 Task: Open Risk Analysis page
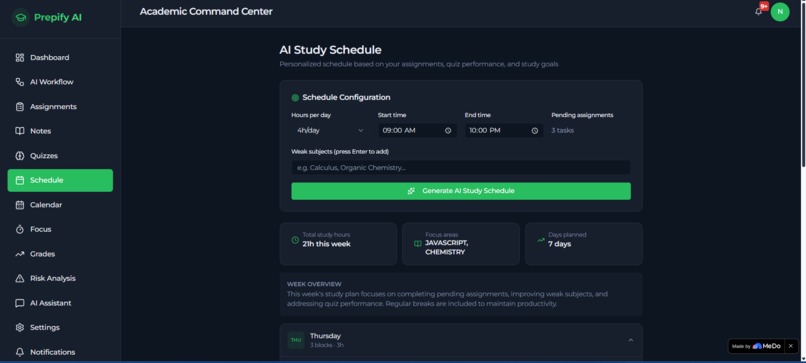[x=60, y=278]
